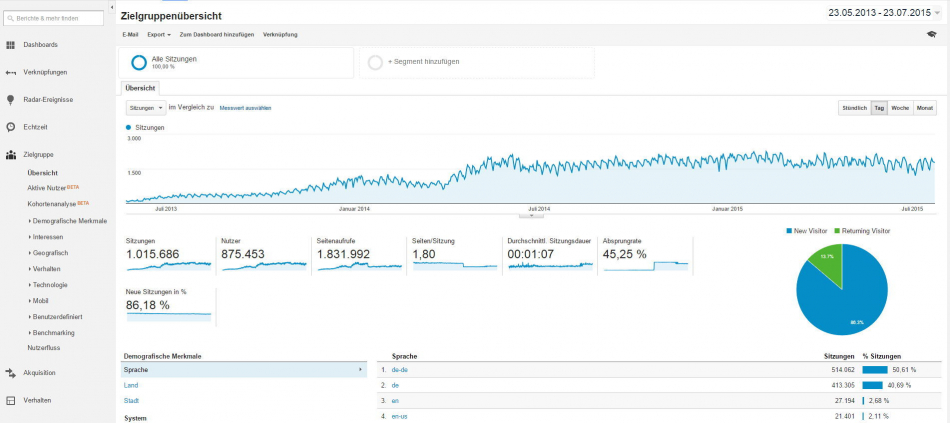Open Radar-Ereignisse via its lightbulb icon
This screenshot has height=423, width=950.
click(11, 100)
